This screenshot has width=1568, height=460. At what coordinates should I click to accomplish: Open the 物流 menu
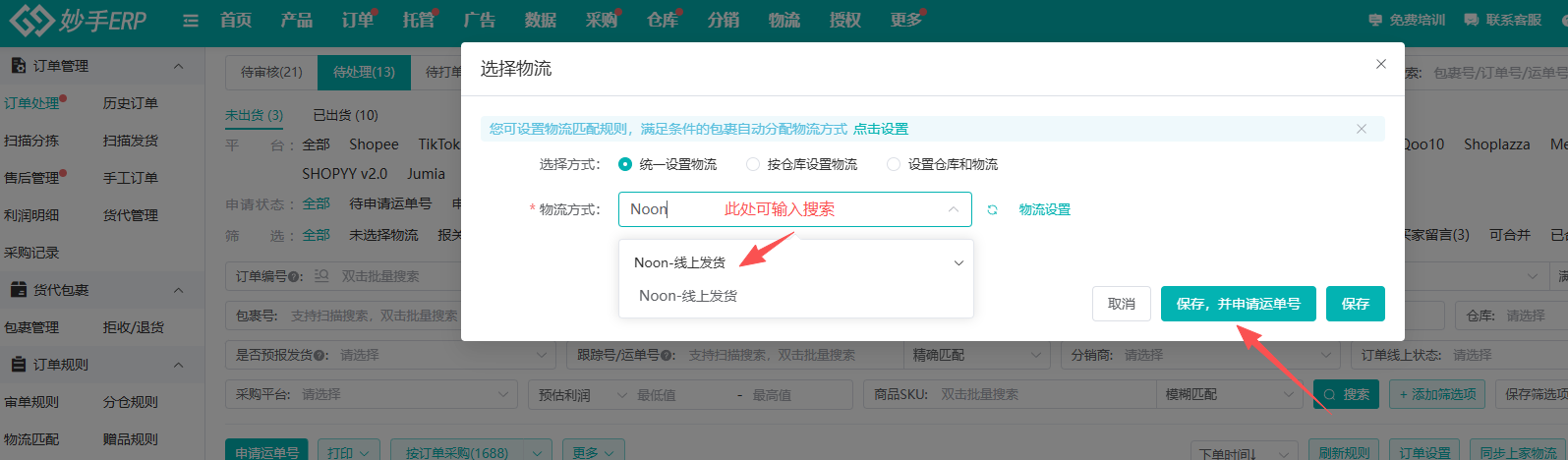pyautogui.click(x=784, y=21)
